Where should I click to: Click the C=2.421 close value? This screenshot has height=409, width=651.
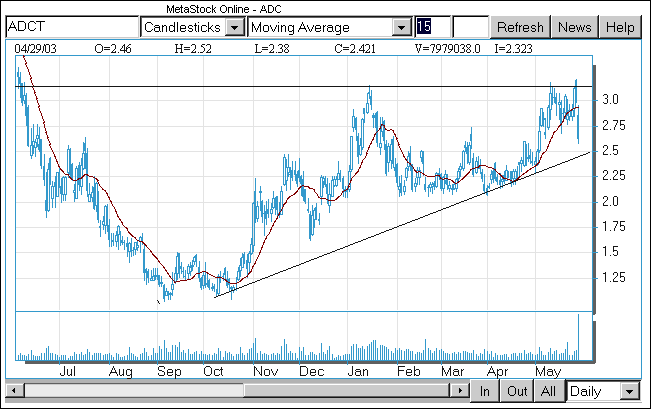click(355, 49)
